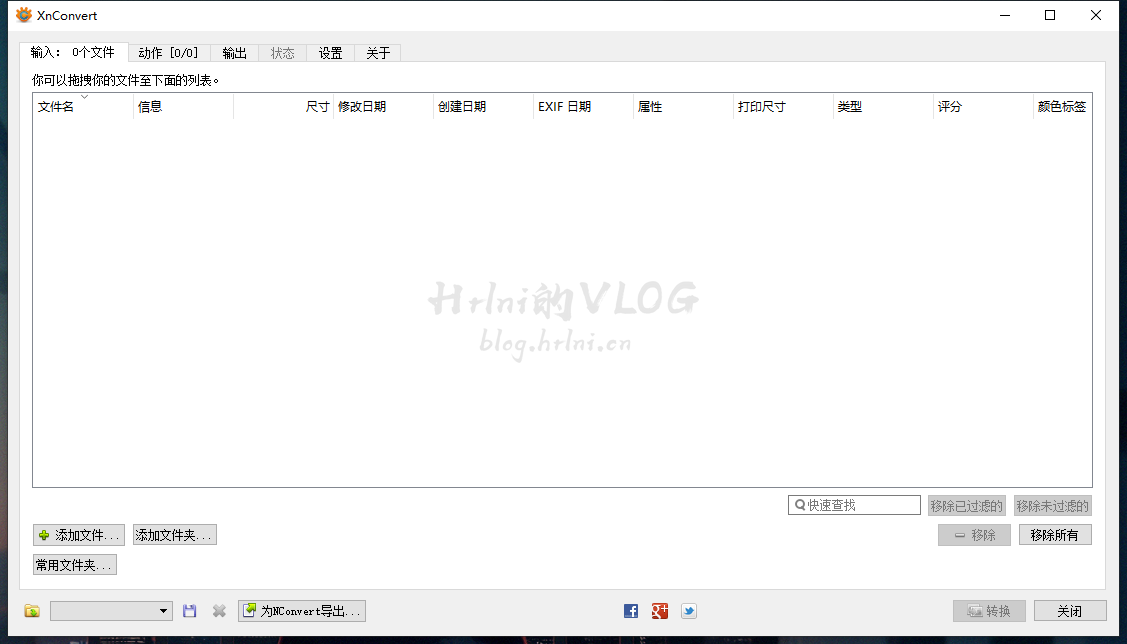Switch to the 动作 [0/0] tab

point(169,53)
